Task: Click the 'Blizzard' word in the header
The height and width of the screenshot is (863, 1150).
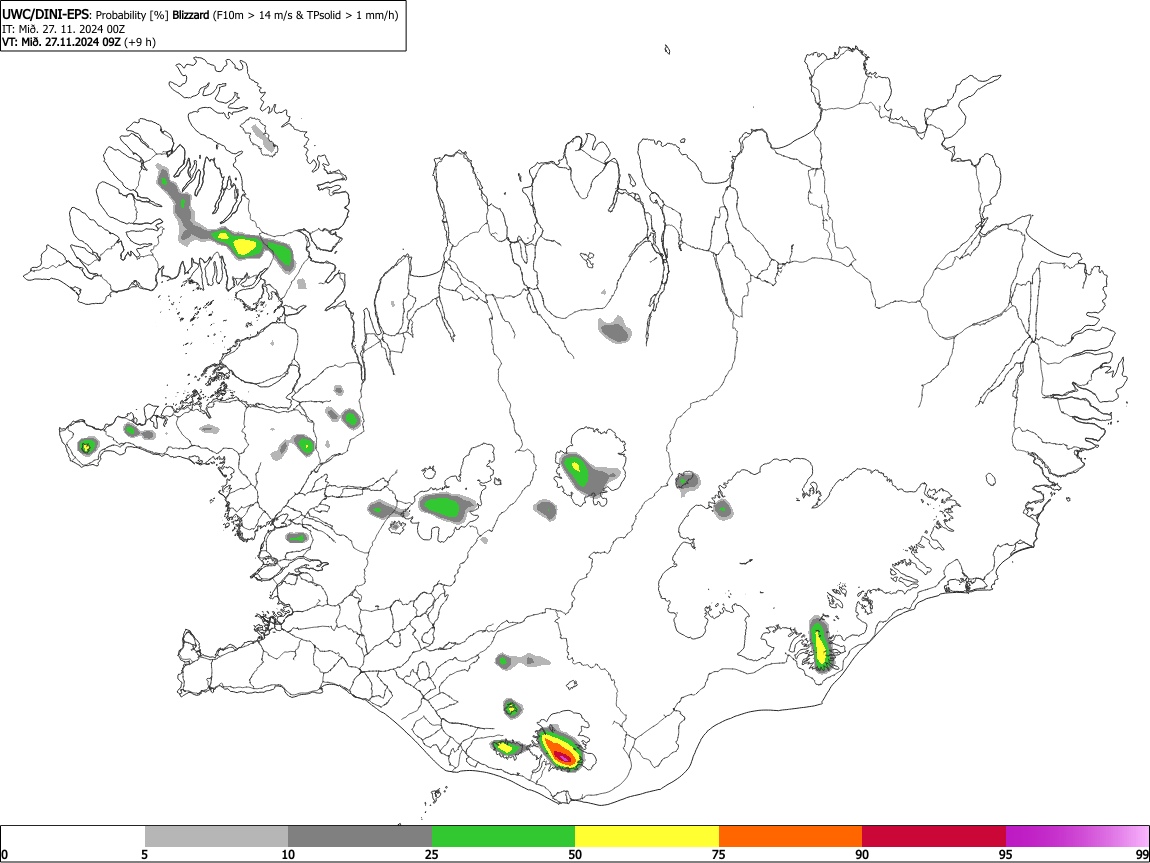Action: coord(191,15)
